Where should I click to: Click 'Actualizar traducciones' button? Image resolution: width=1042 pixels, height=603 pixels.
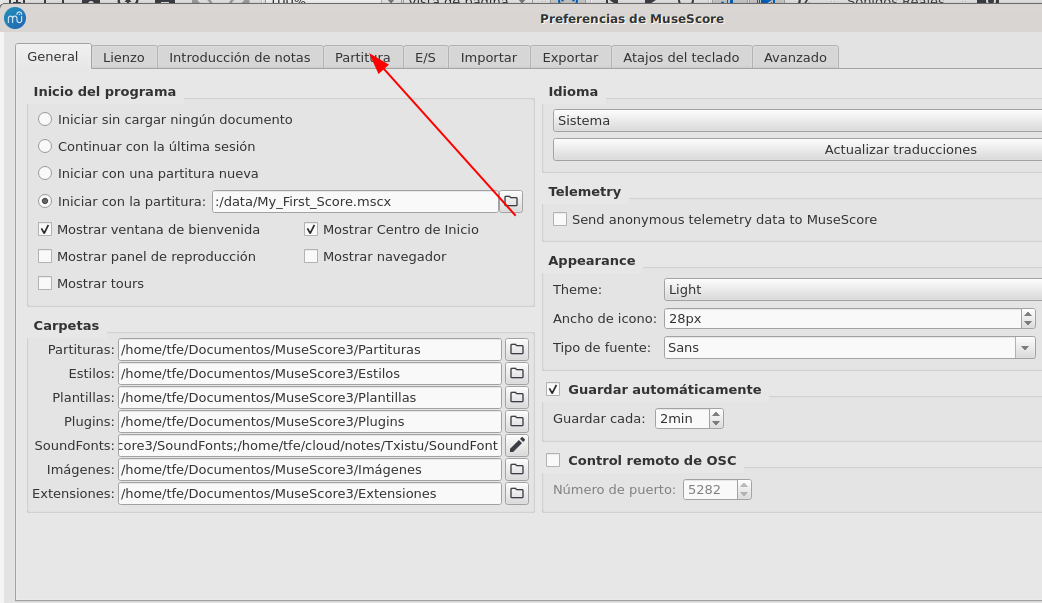point(797,150)
